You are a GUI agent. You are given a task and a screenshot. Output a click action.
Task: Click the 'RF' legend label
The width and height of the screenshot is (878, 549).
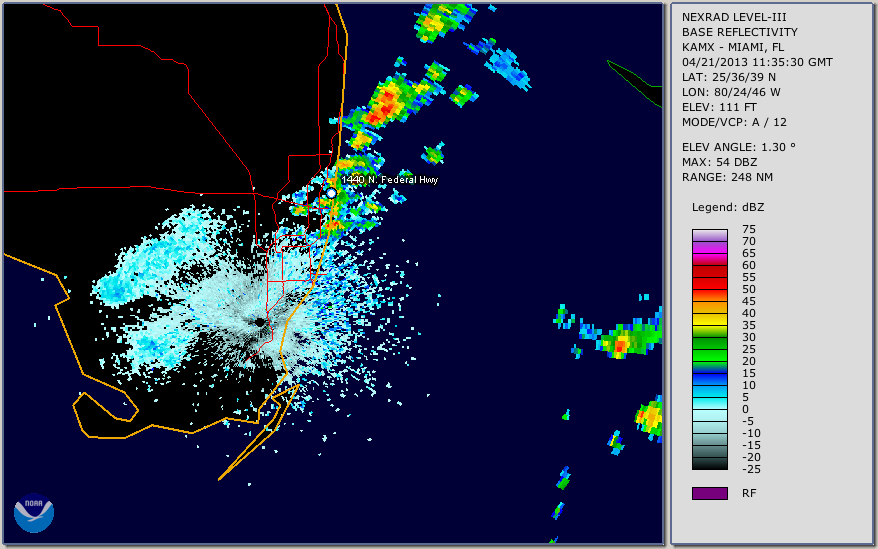(x=749, y=493)
